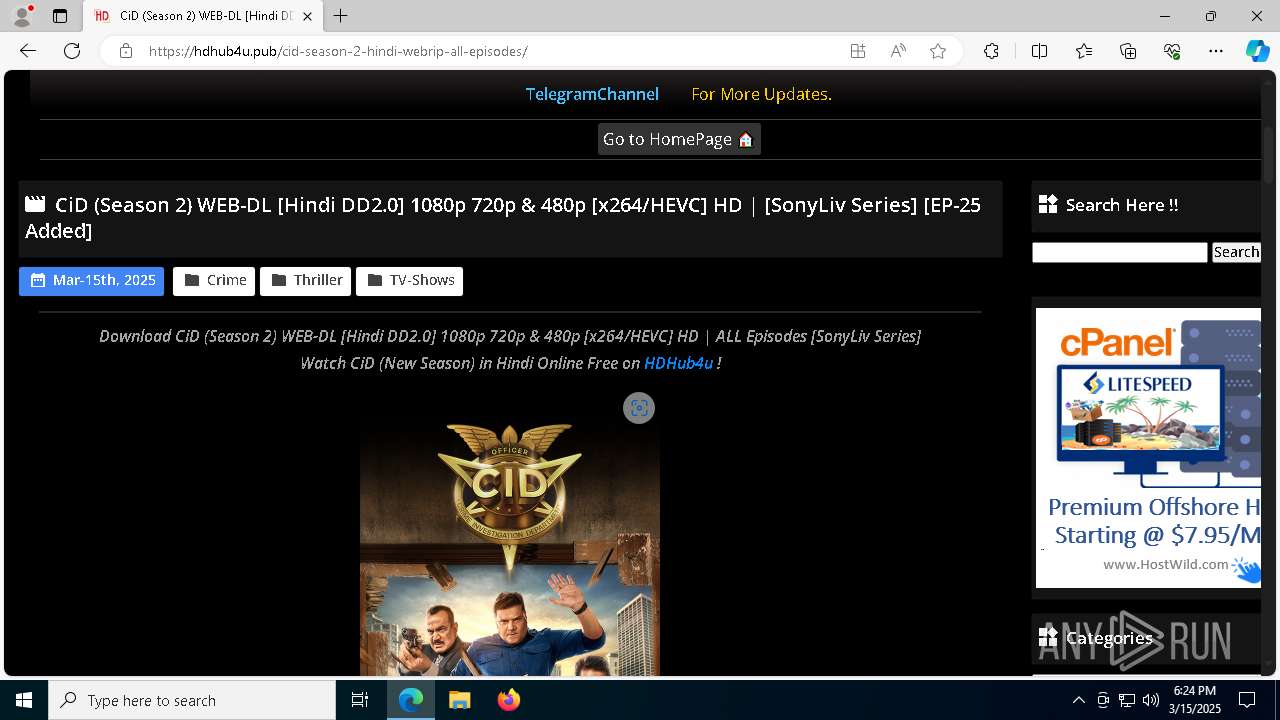Open the Thriller category tag

[306, 280]
